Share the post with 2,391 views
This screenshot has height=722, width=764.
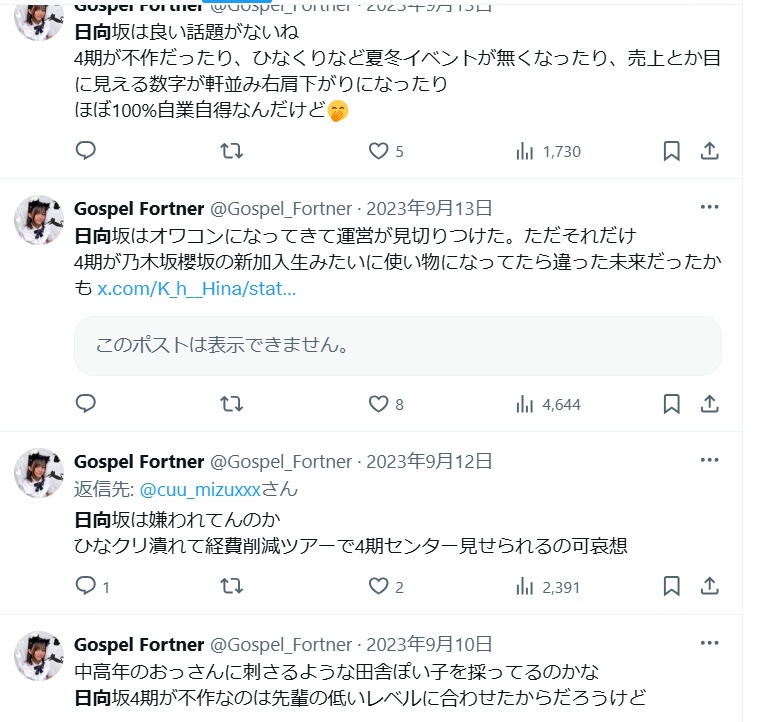point(709,587)
